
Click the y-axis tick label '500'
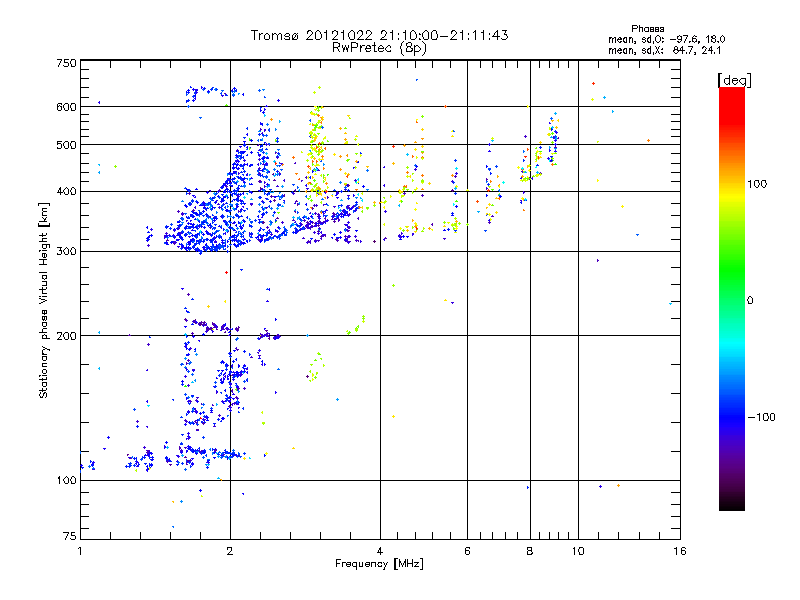pyautogui.click(x=66, y=145)
